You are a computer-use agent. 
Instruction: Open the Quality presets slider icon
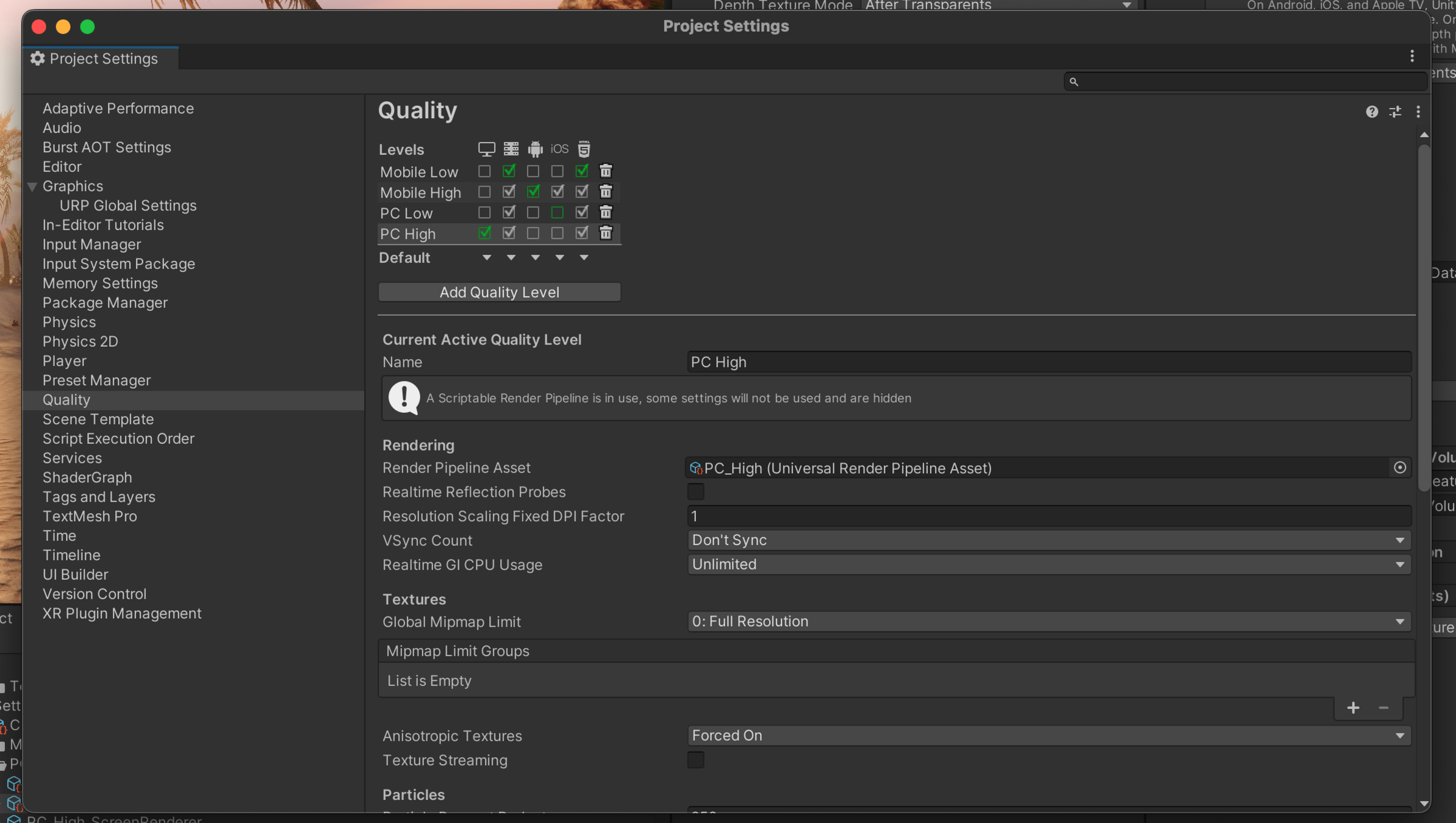(1395, 112)
